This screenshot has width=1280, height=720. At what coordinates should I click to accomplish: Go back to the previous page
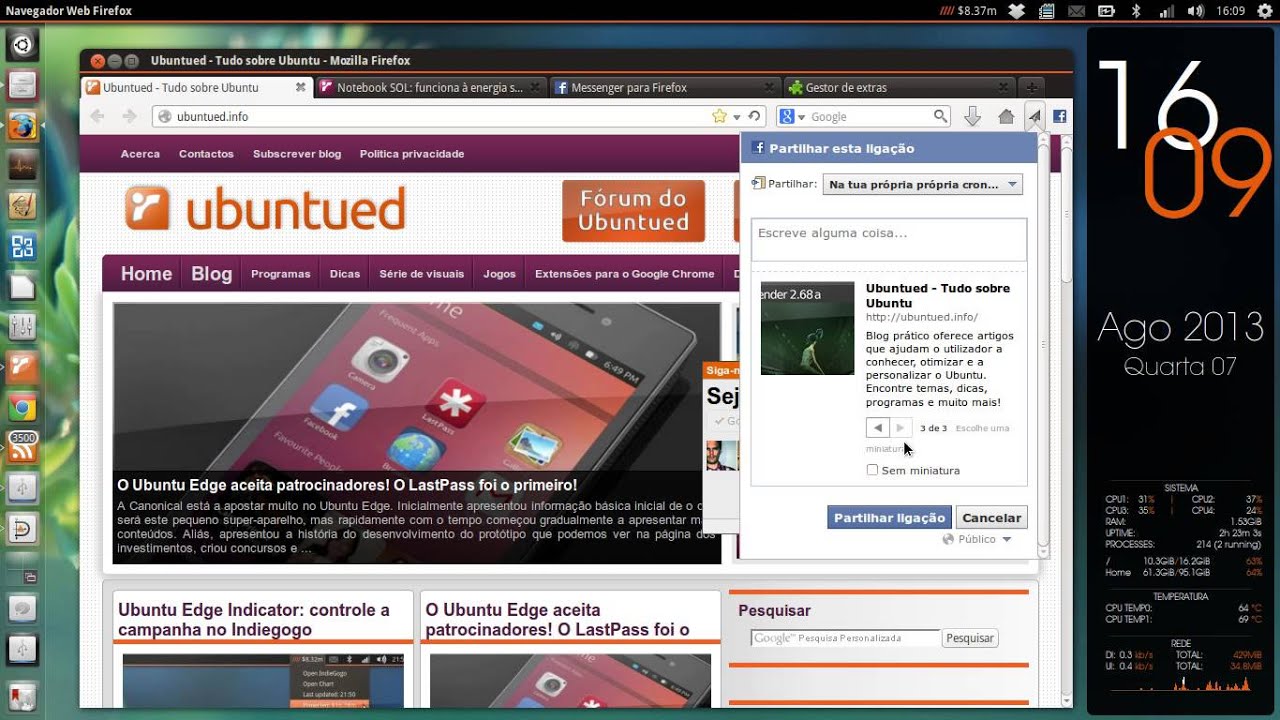coord(97,116)
